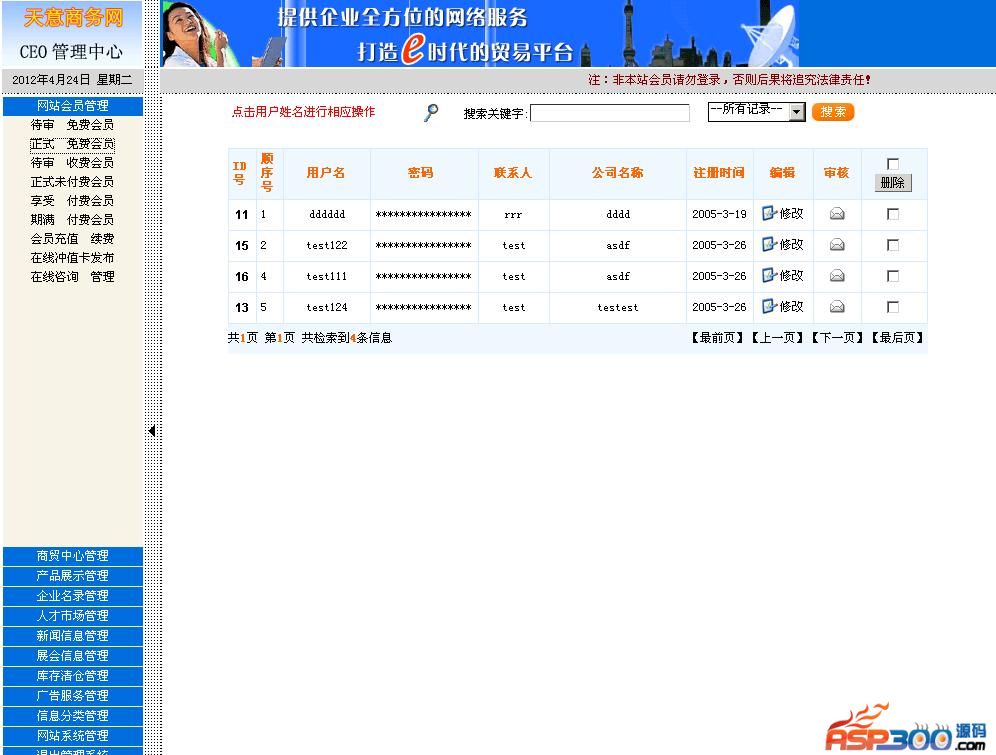Go to next page via 下一页
Viewport: 996px width, 755px height.
pos(837,338)
